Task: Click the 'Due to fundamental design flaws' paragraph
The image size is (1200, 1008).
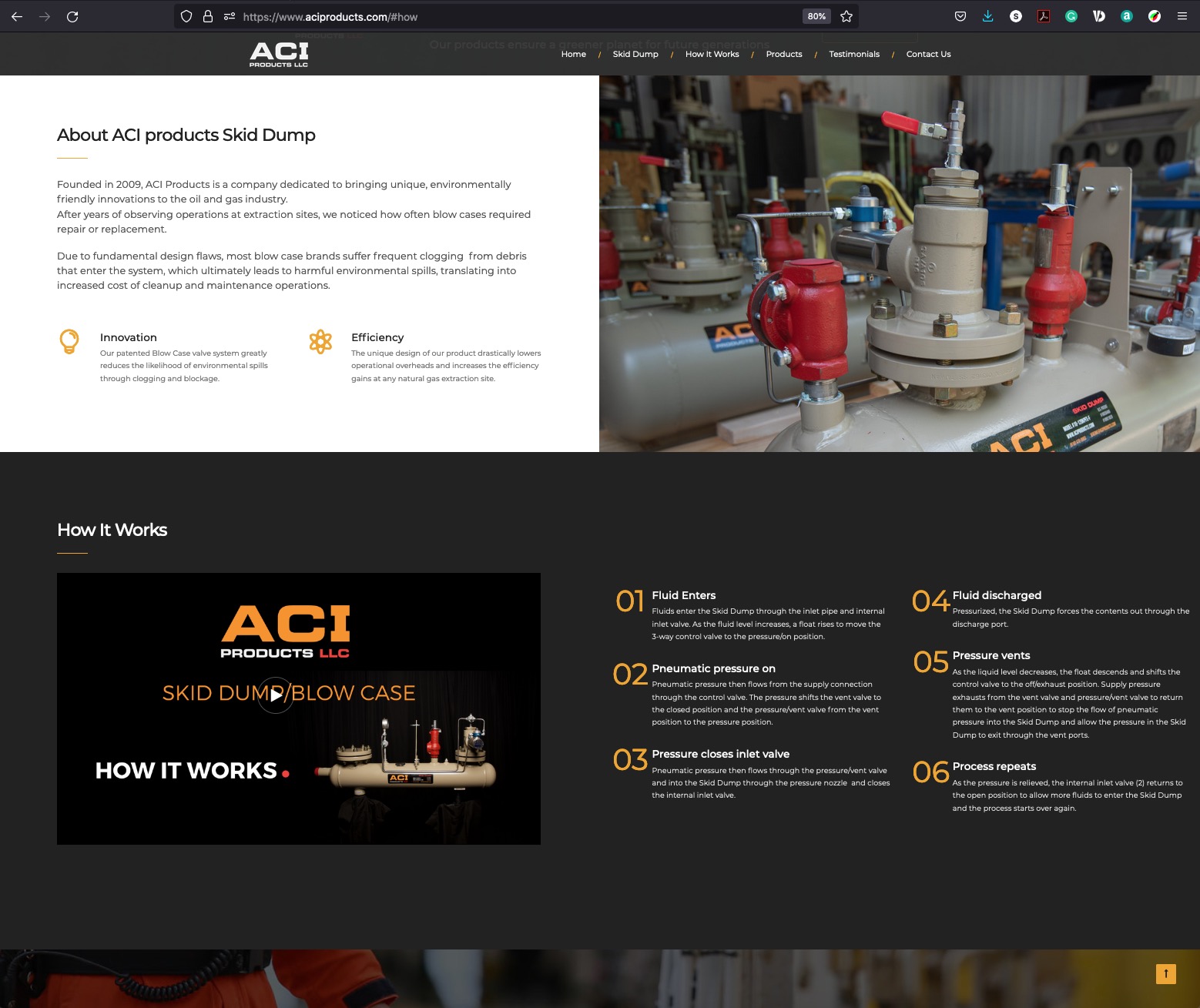Action: [x=292, y=270]
